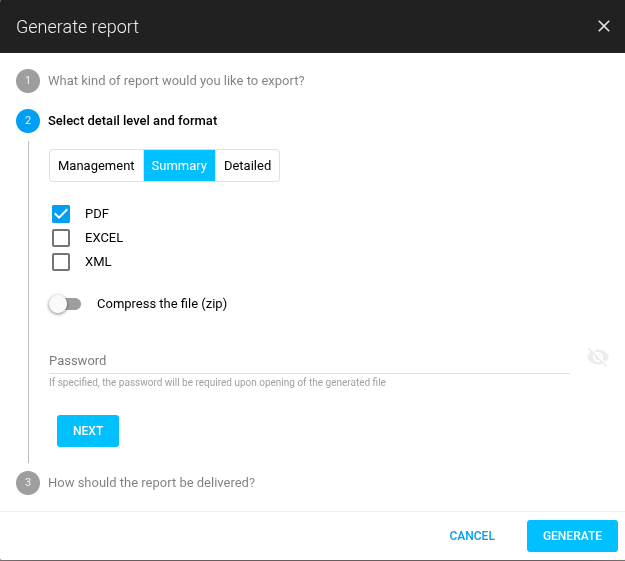
Task: Toggle password visibility eye icon
Action: (598, 358)
